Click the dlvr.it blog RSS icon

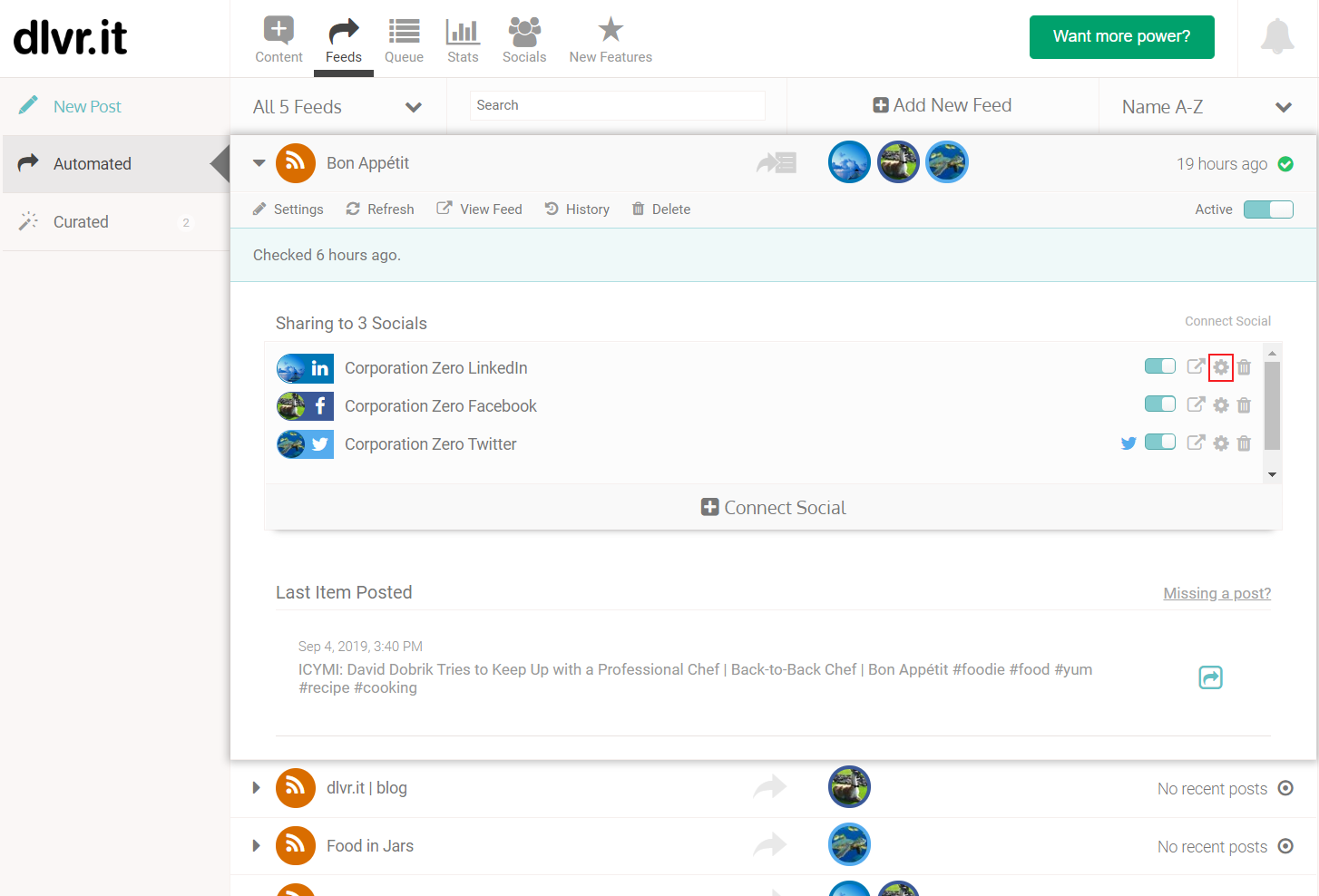(295, 788)
